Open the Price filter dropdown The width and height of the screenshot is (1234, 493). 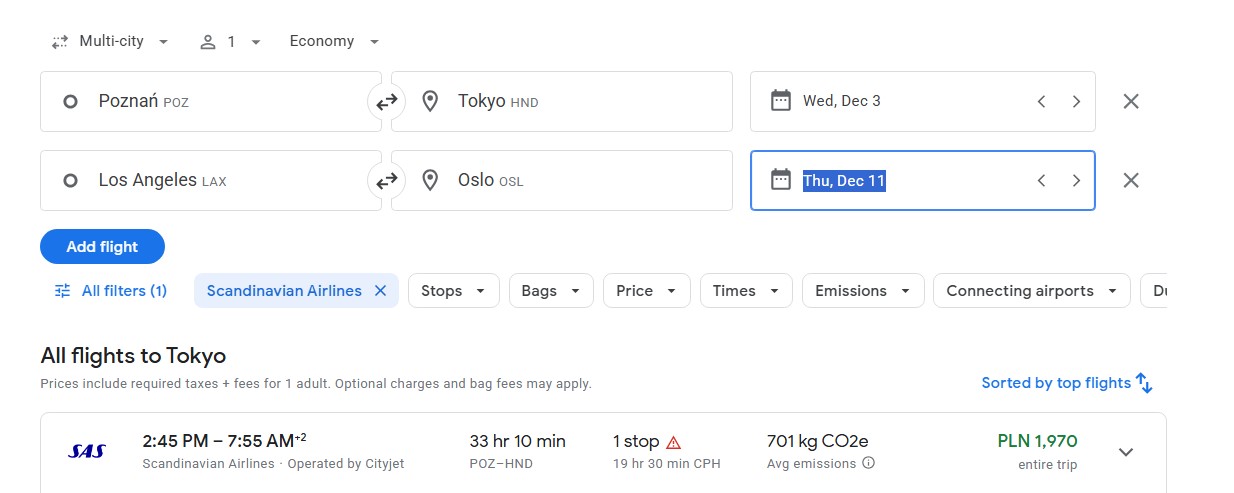[647, 291]
